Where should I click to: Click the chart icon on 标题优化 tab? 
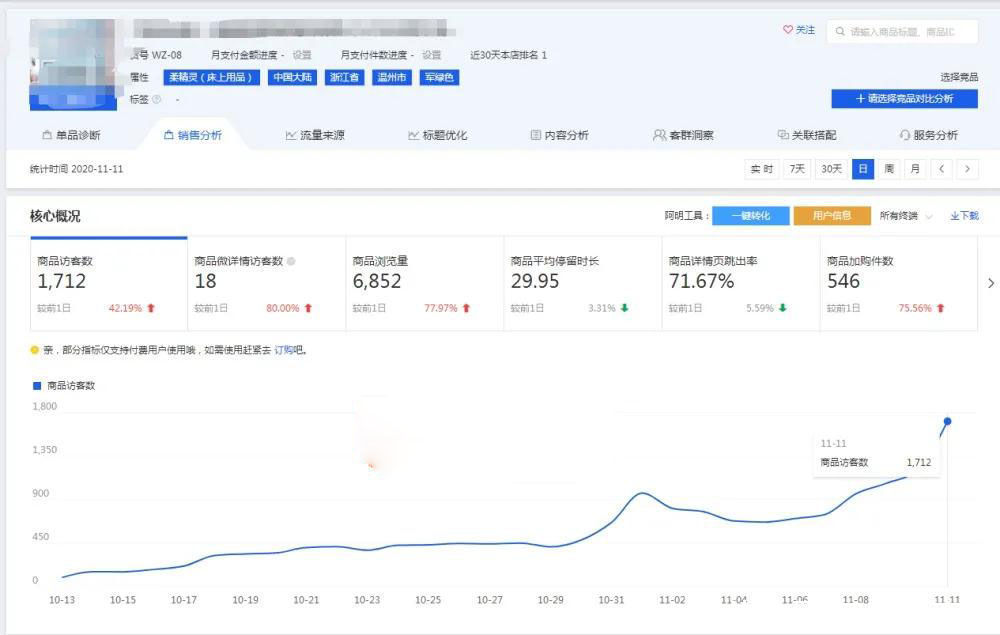(x=411, y=134)
